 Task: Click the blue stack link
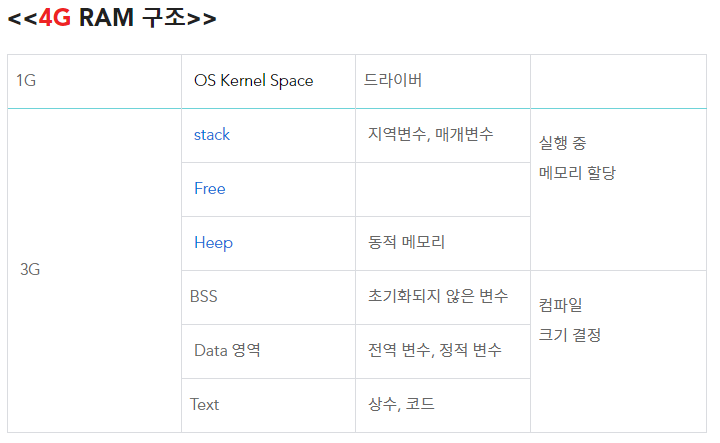coord(212,135)
